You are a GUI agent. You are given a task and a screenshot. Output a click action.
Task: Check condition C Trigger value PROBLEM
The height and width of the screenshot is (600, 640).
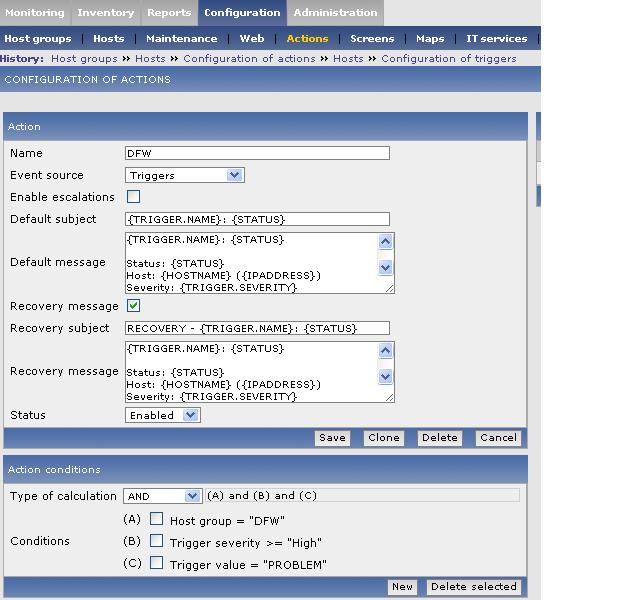(157, 563)
